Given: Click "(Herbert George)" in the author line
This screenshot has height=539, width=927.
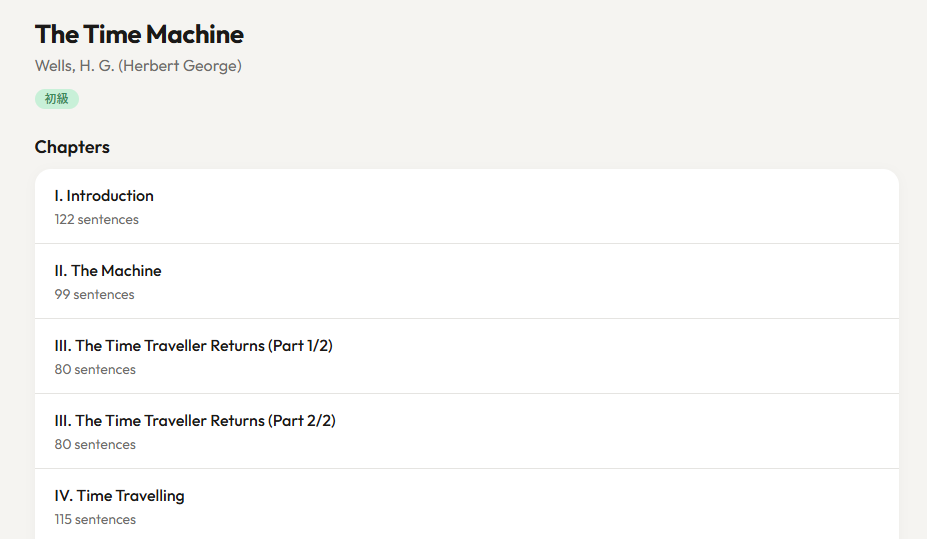Looking at the screenshot, I should click(180, 66).
